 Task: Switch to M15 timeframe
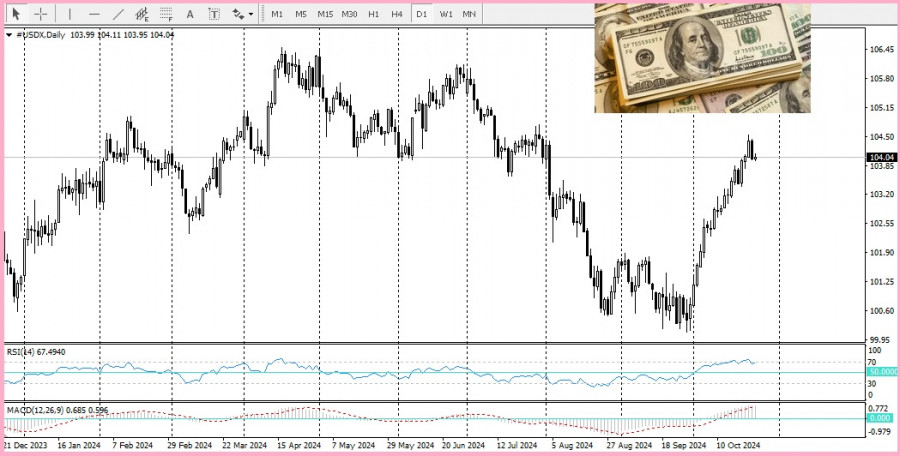pos(325,14)
